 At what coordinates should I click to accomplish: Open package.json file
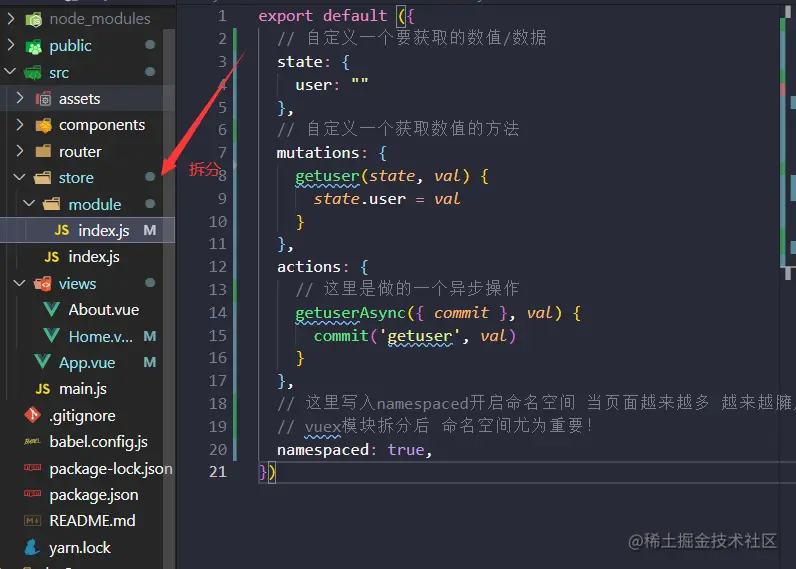pos(87,494)
